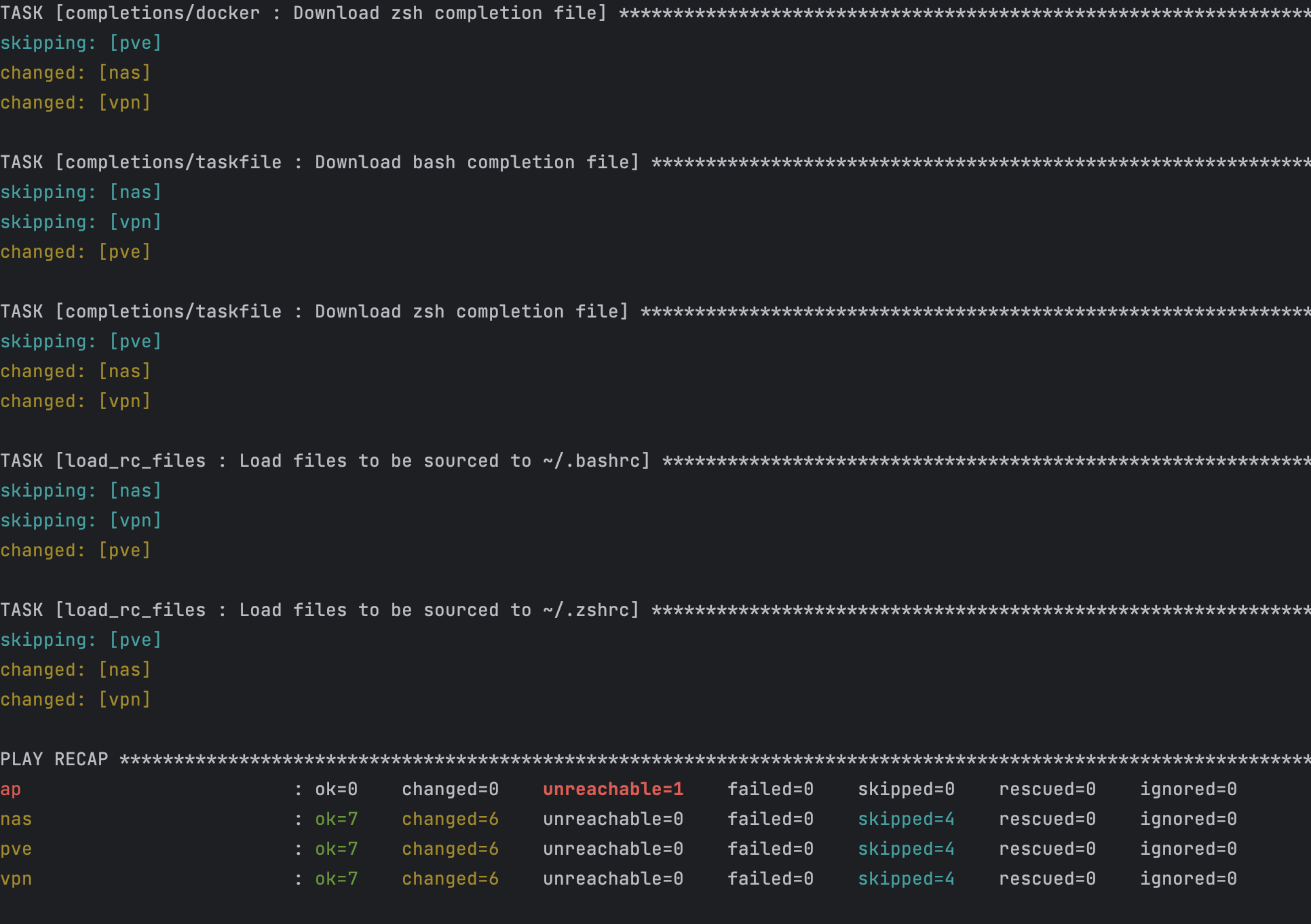Click the '~/.zshrc' task header line
Viewport: 1311px width, 924px height.
320,610
